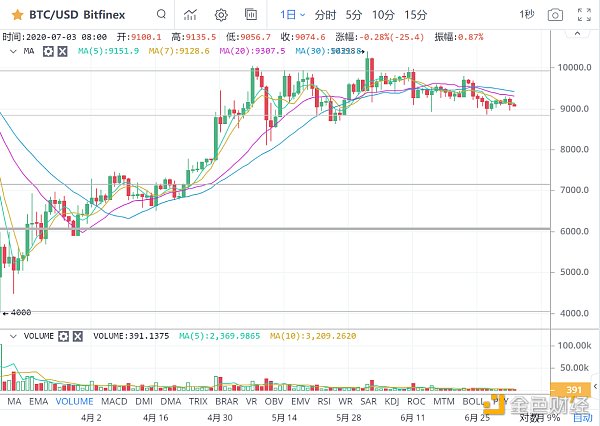The width and height of the screenshot is (600, 426).
Task: Open the VOLUME indicator settings gear
Action: [64, 336]
